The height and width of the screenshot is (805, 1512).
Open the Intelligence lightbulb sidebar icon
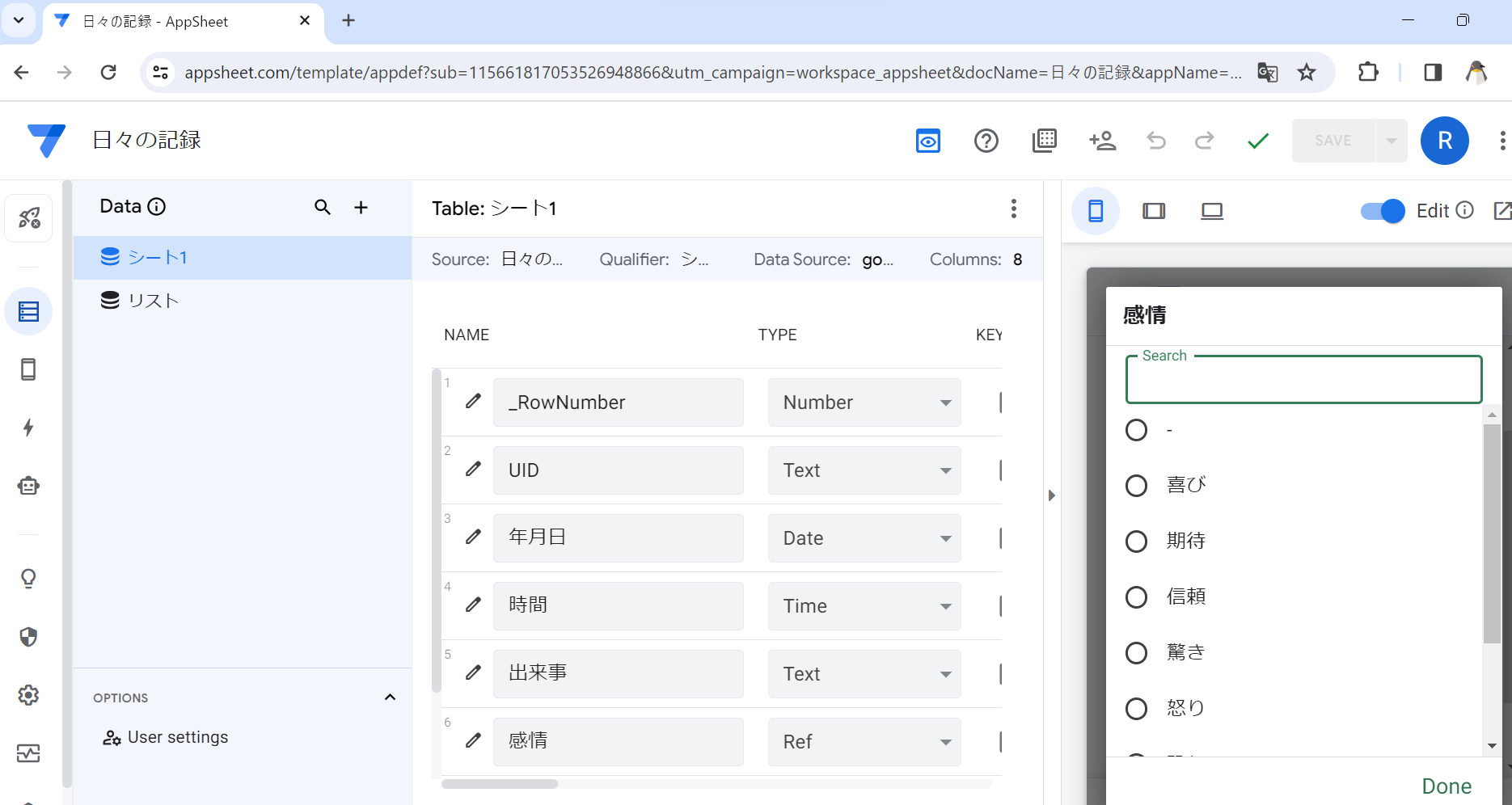(28, 579)
